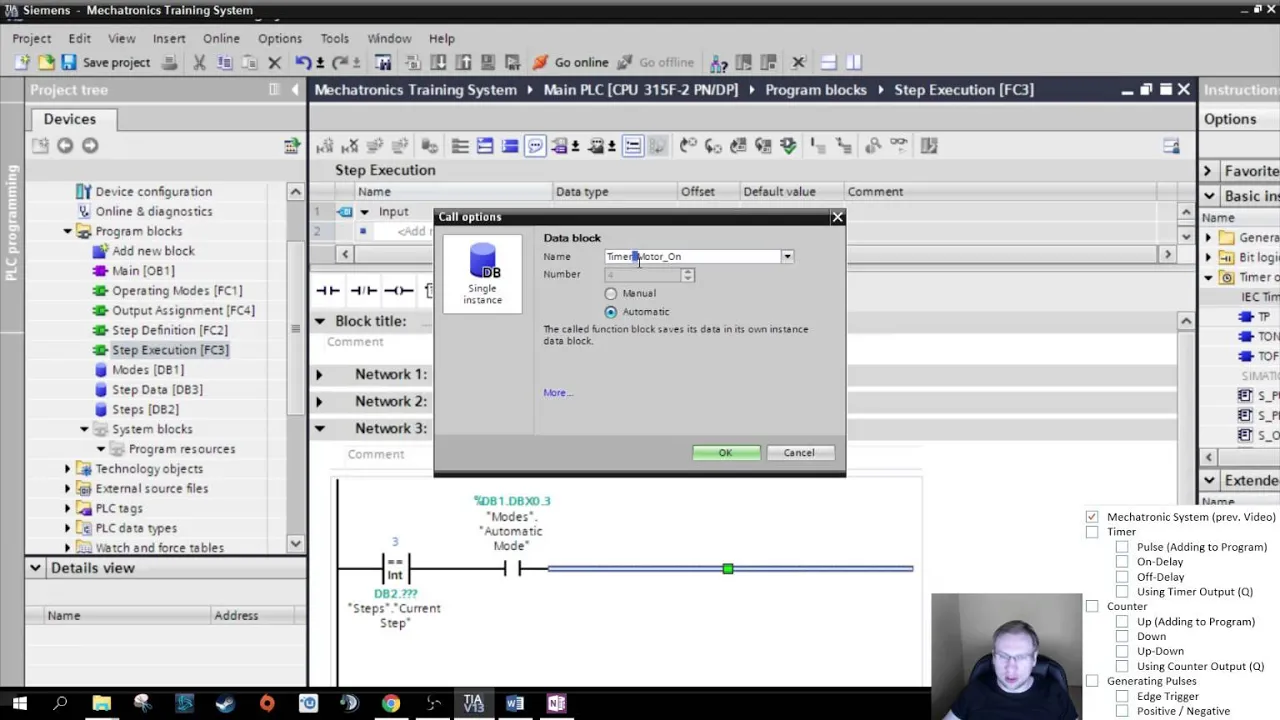Open the Edit menu
The image size is (1280, 720).
79,38
